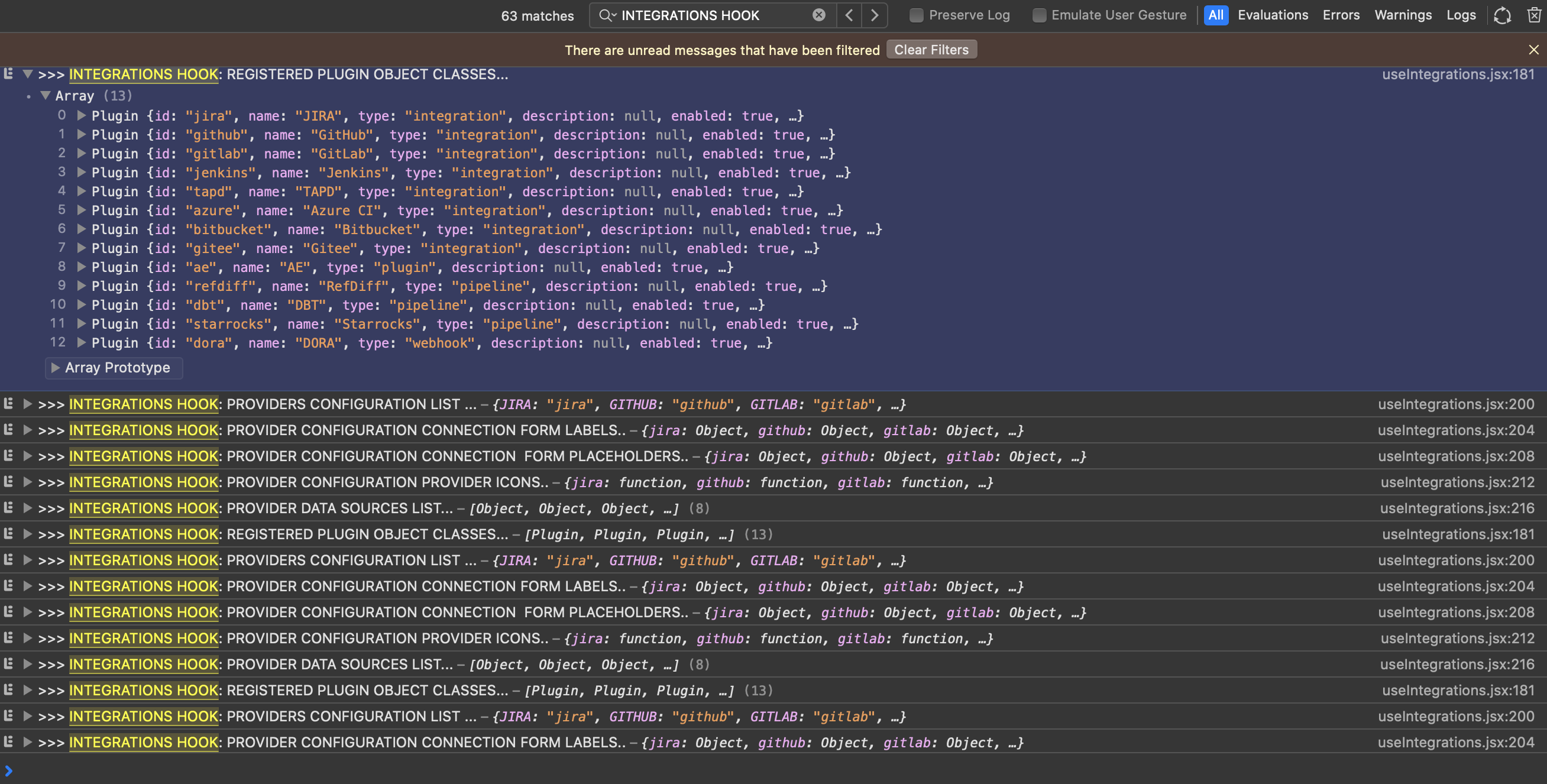Dismiss the filtered messages banner
1547x784 pixels.
pyautogui.click(x=1533, y=50)
